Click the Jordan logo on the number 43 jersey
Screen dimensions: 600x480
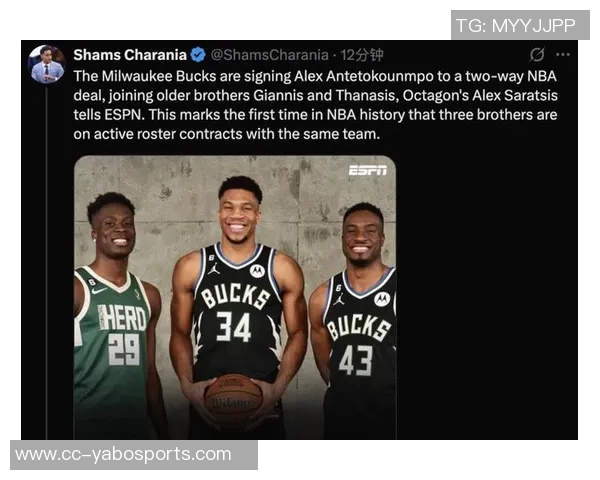(x=338, y=299)
